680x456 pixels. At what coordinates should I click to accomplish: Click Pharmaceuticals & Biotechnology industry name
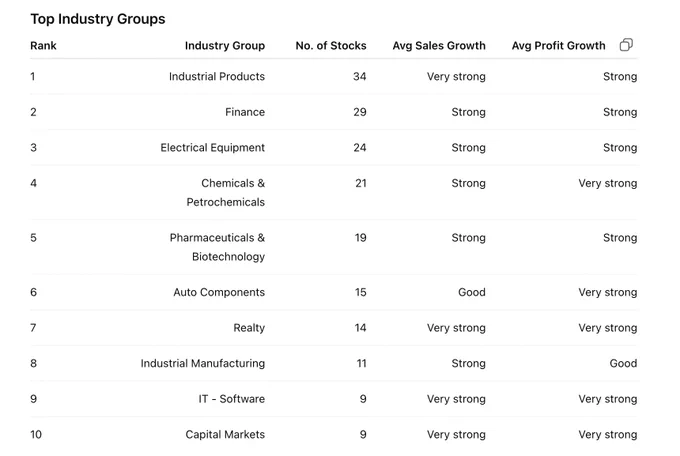point(217,247)
